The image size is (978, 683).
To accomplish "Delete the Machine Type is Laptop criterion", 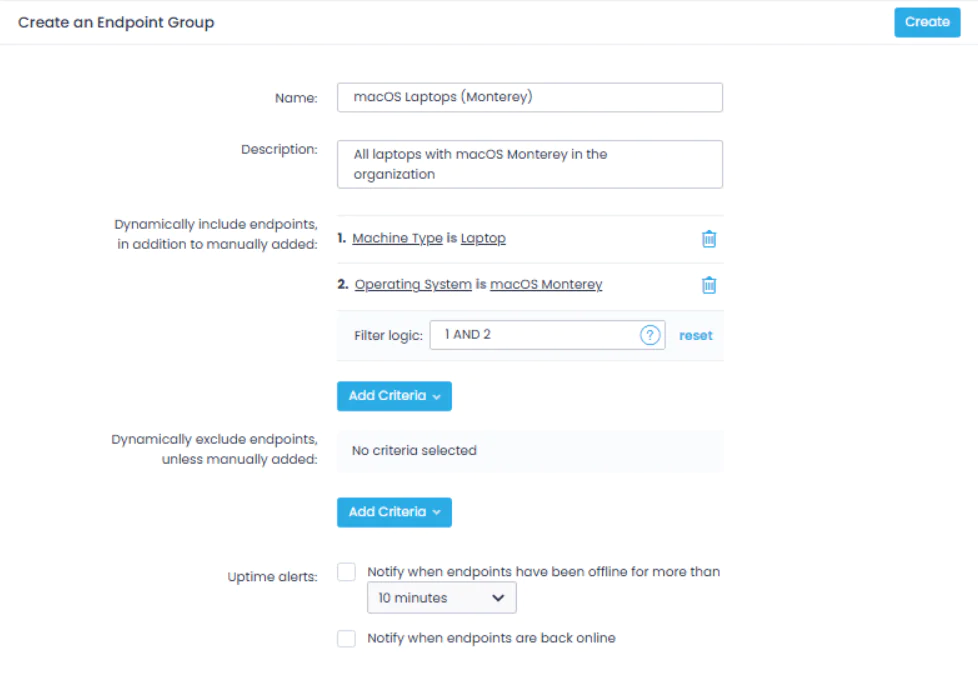I will 709,238.
